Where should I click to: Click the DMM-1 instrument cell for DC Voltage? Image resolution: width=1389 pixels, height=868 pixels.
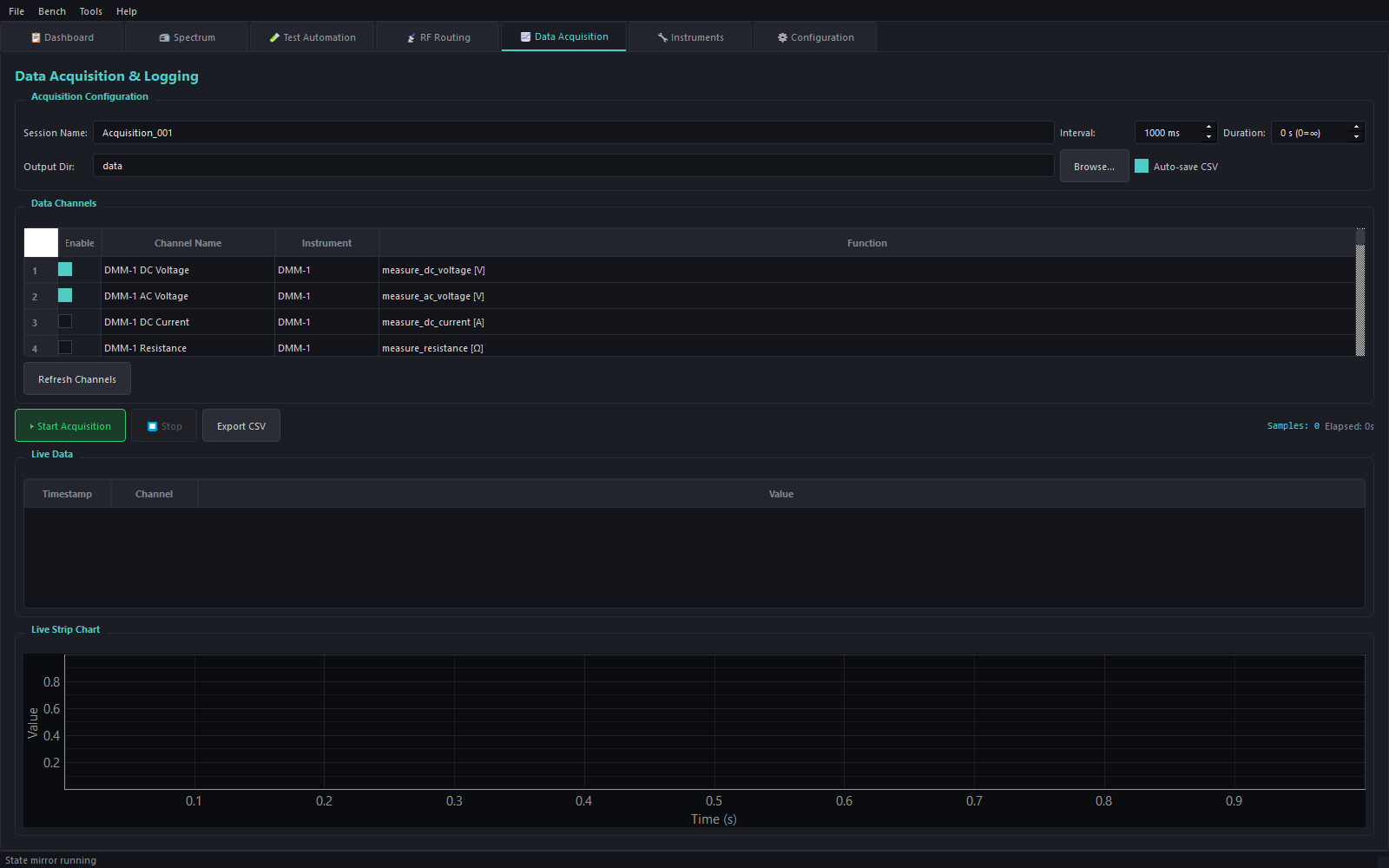click(327, 270)
